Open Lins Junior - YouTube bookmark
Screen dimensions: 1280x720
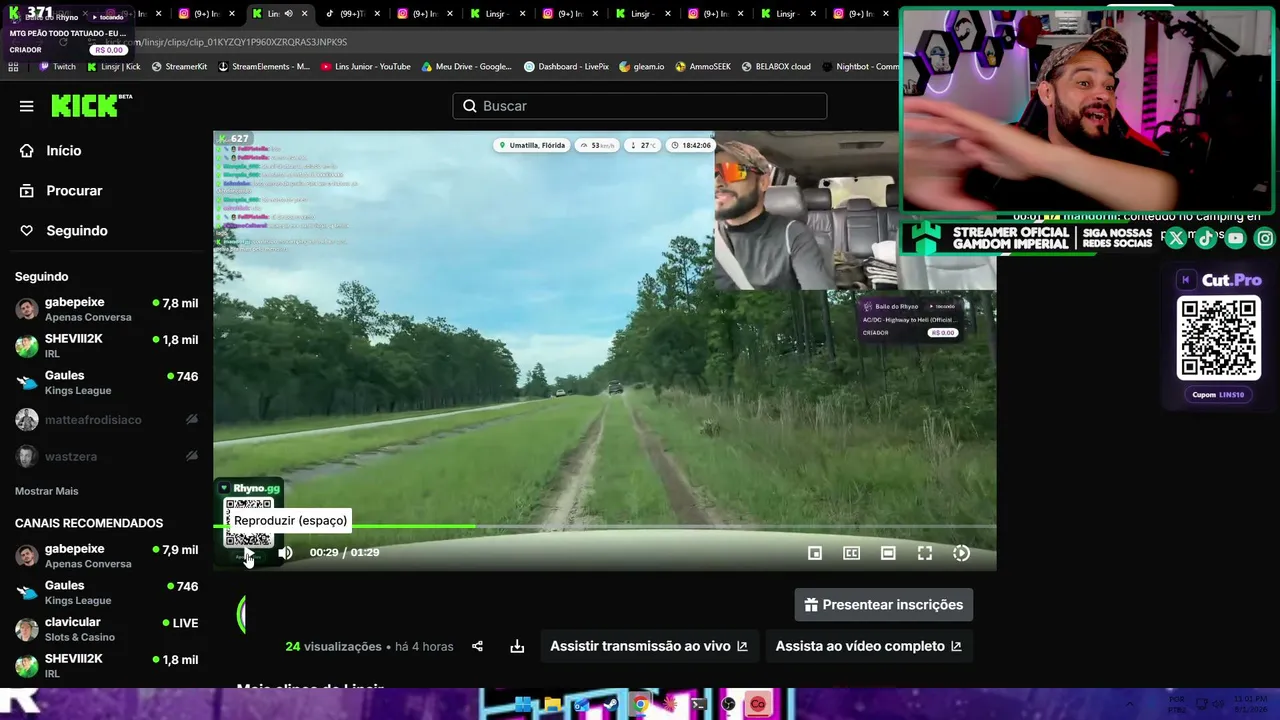click(366, 67)
